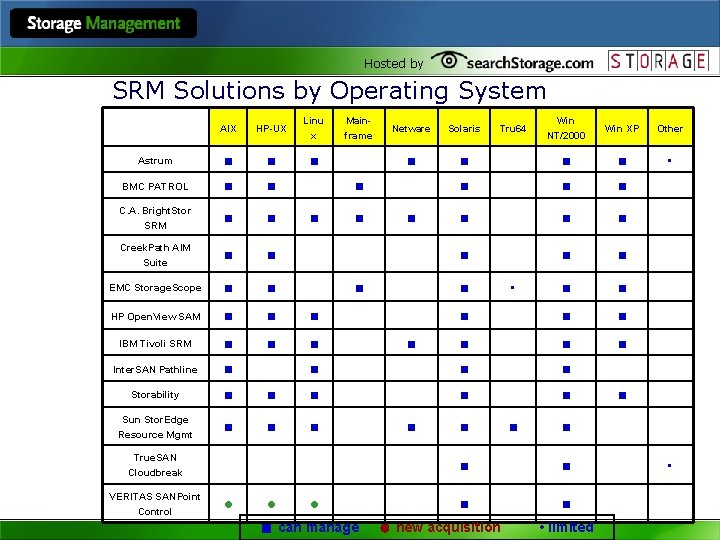Select the 'SRM Solutions by Operating System' title

329,90
